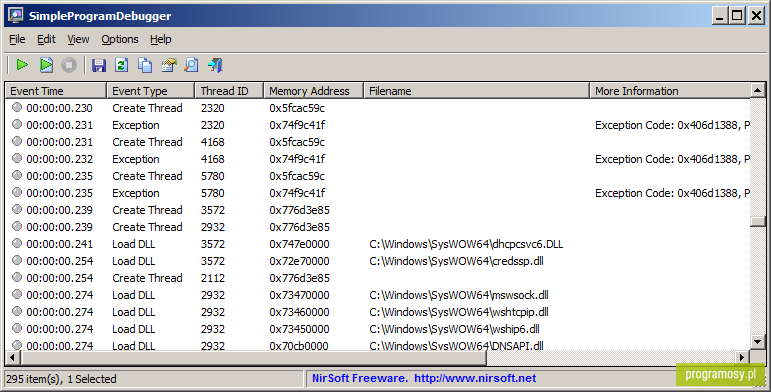The height and width of the screenshot is (392, 771).
Task: Select the C:\Windows\SysWOW64\wshtcpip.dll filename cell
Action: 459,312
